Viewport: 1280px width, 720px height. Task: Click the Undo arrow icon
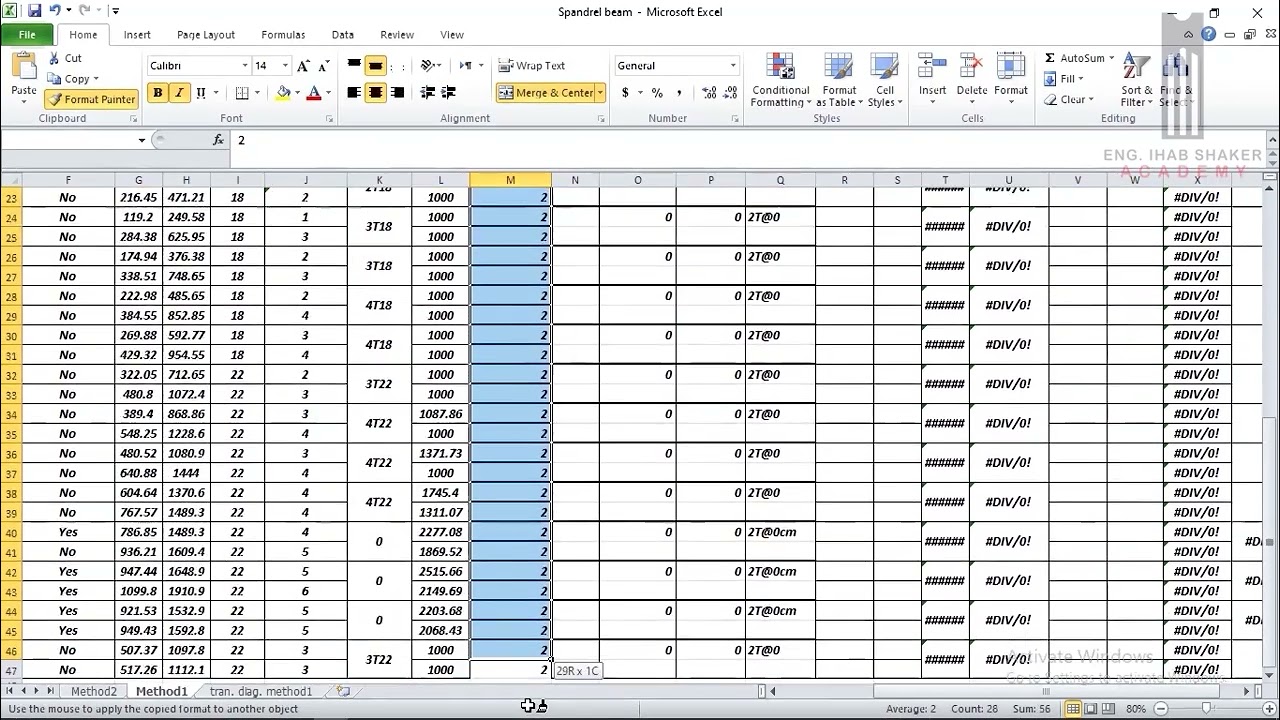(x=55, y=11)
